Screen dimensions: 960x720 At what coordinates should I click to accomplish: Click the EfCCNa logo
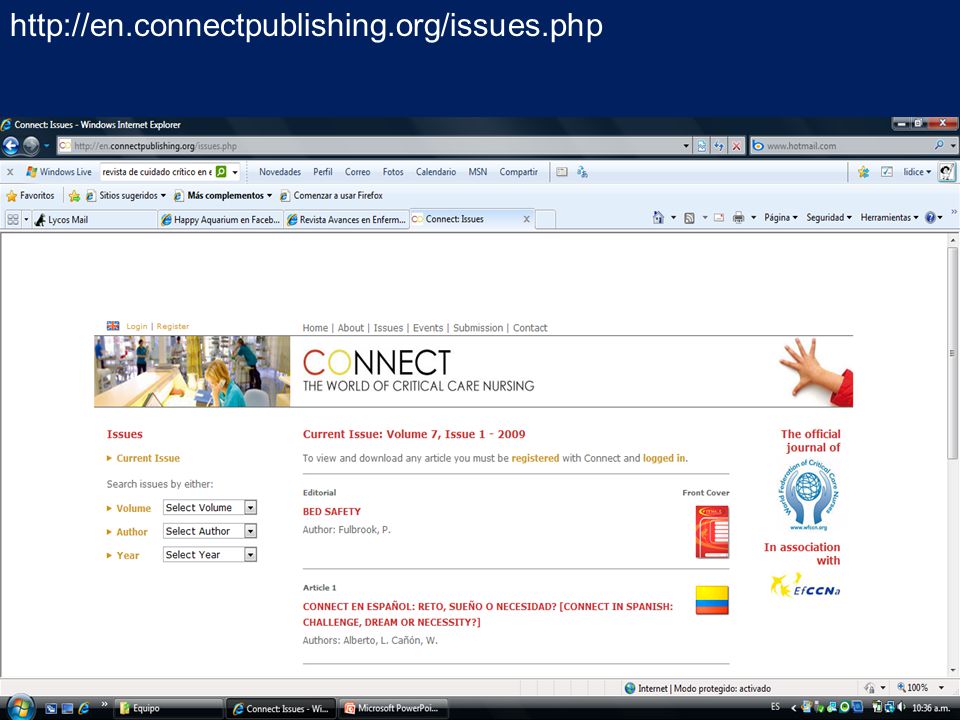(x=805, y=585)
